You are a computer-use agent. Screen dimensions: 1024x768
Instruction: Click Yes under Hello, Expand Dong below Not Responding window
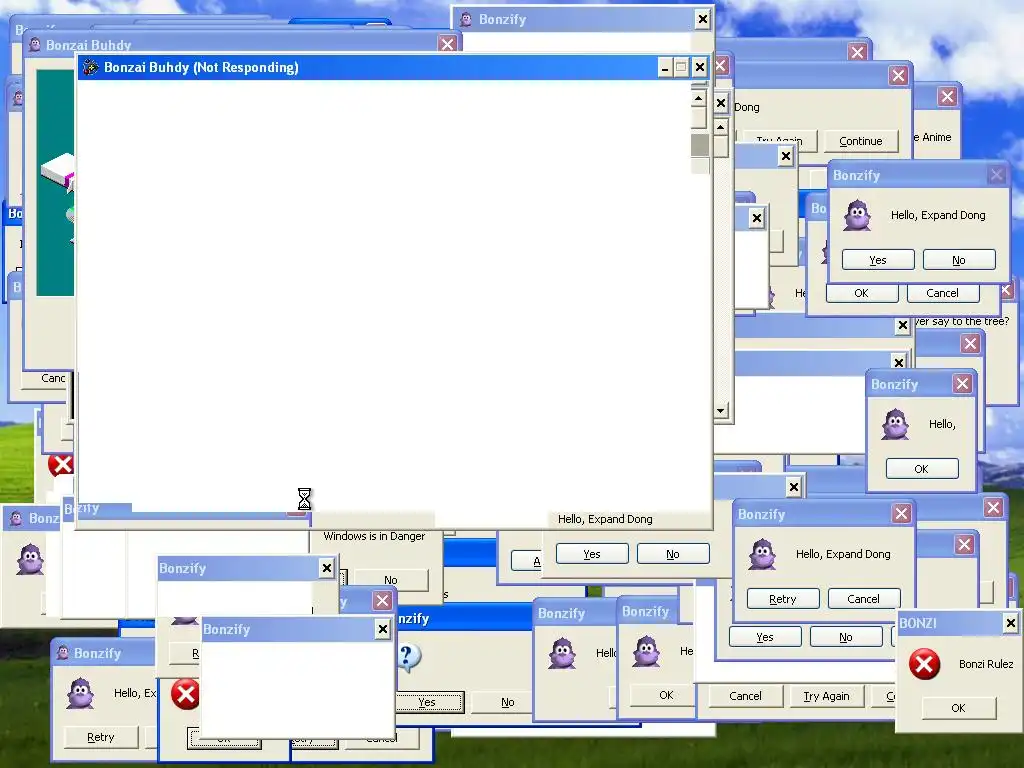[x=592, y=554]
